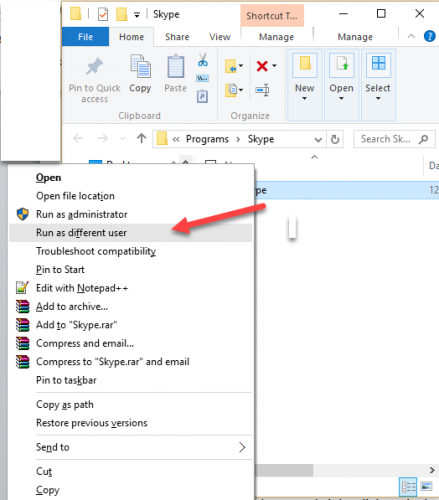The height and width of the screenshot is (500, 439).
Task: Click the Shortcut Tools contextual tab header
Action: (272, 16)
